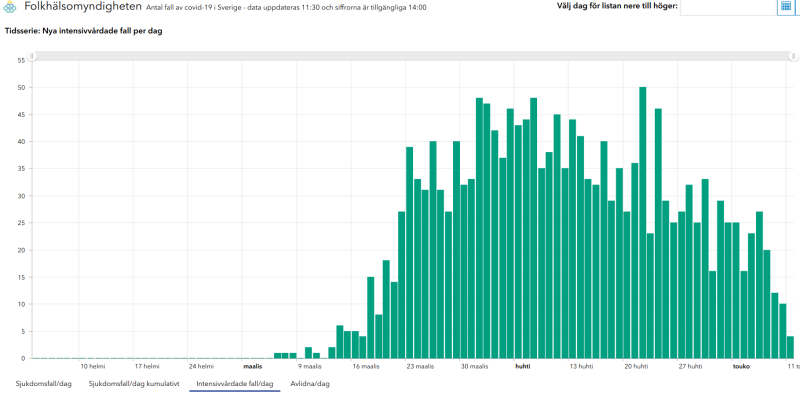
Task: Open the Avlidna/dag tab
Action: pyautogui.click(x=310, y=384)
